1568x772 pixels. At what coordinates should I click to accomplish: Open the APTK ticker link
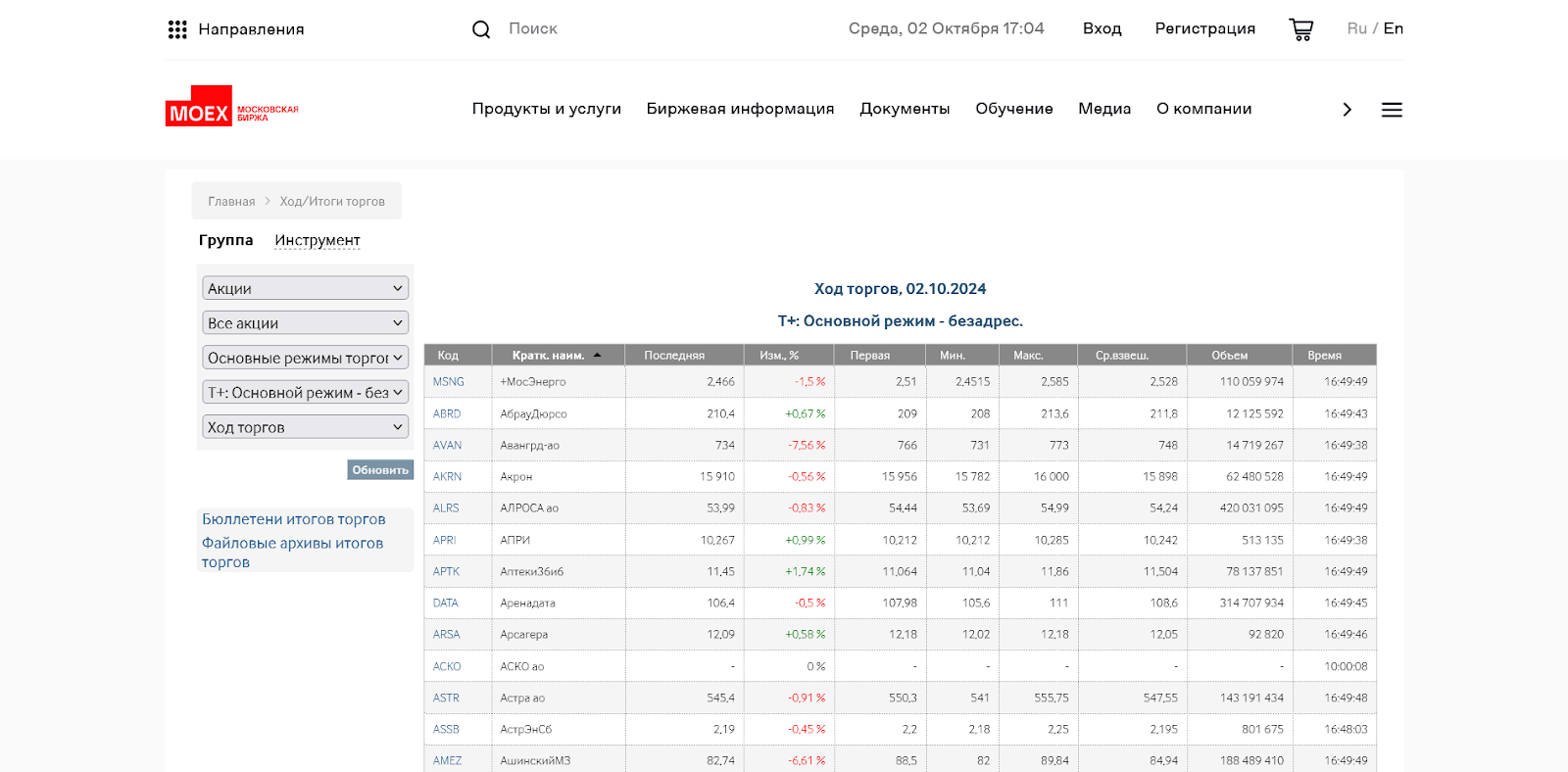tap(446, 571)
